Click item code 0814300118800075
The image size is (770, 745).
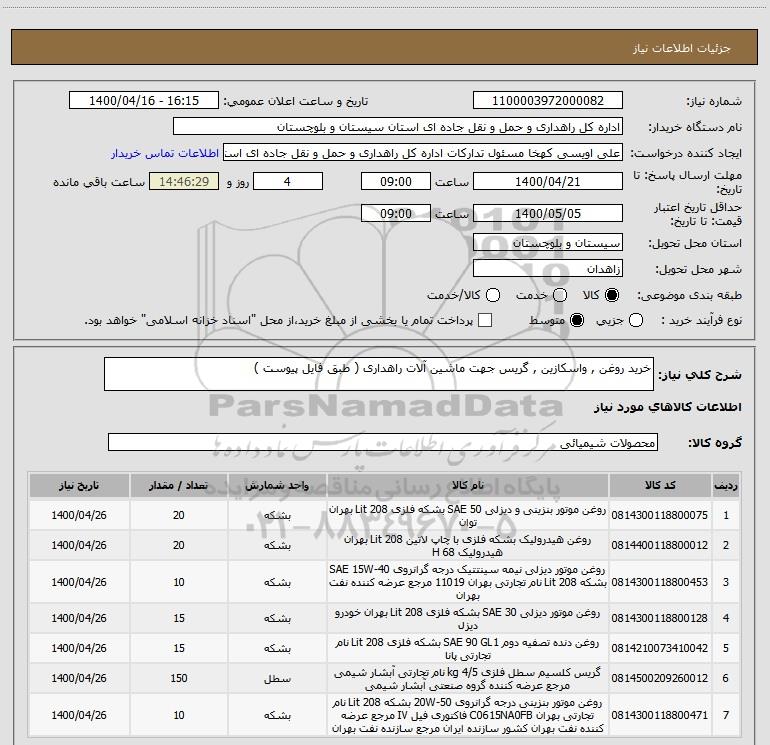[660, 515]
